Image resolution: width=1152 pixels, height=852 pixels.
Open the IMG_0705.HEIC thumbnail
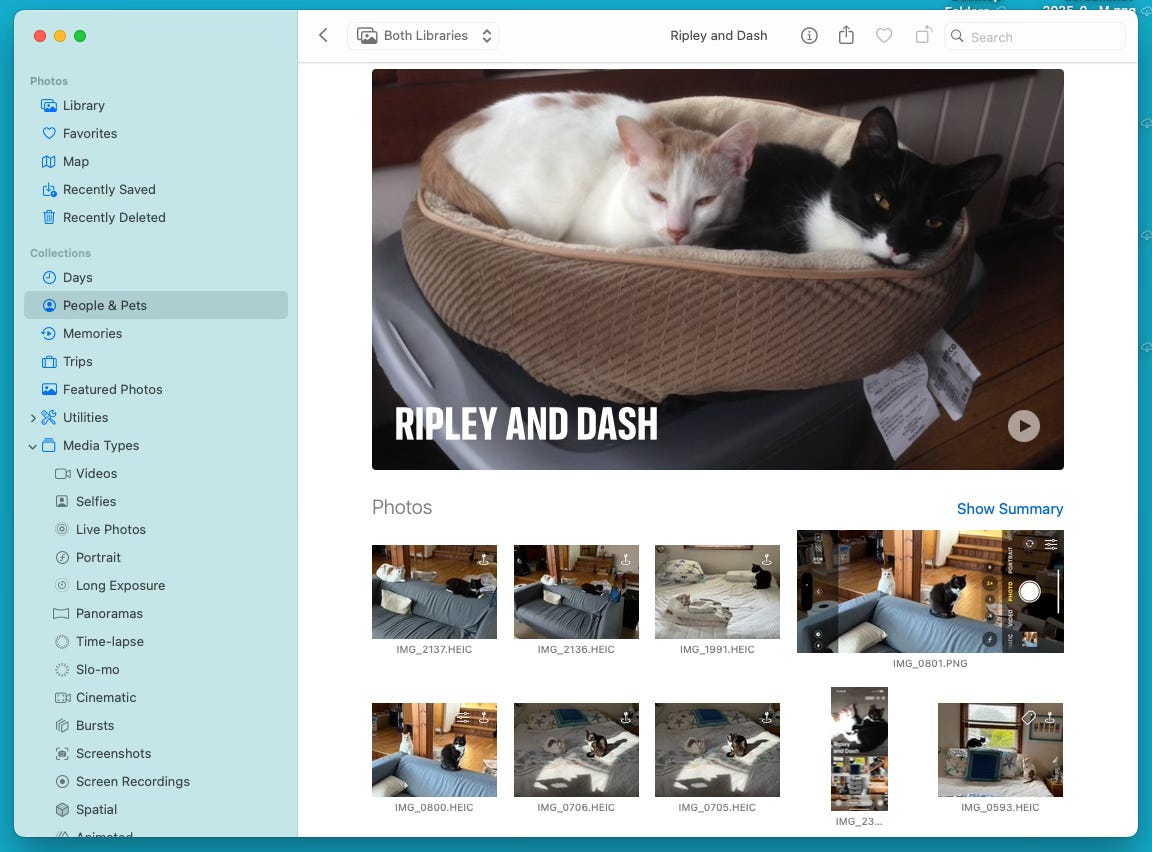click(717, 750)
